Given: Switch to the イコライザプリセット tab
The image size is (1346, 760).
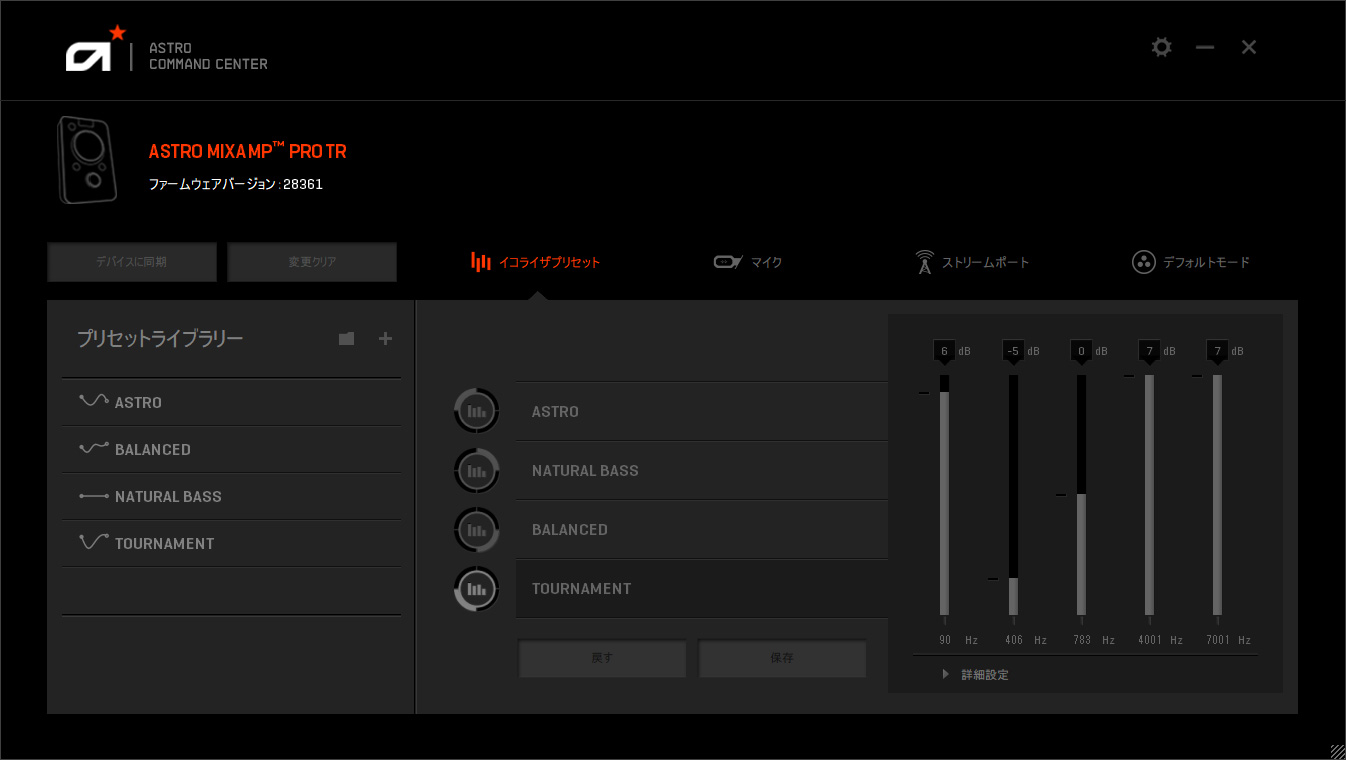Looking at the screenshot, I should pyautogui.click(x=537, y=262).
